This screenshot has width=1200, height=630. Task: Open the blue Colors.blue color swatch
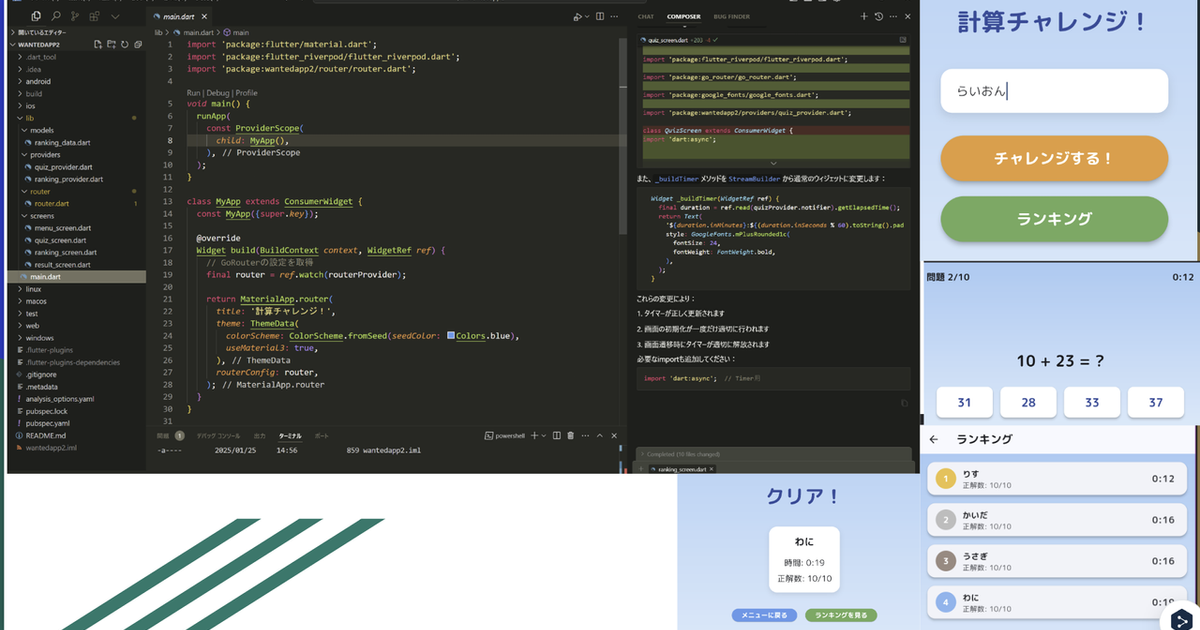coord(451,334)
